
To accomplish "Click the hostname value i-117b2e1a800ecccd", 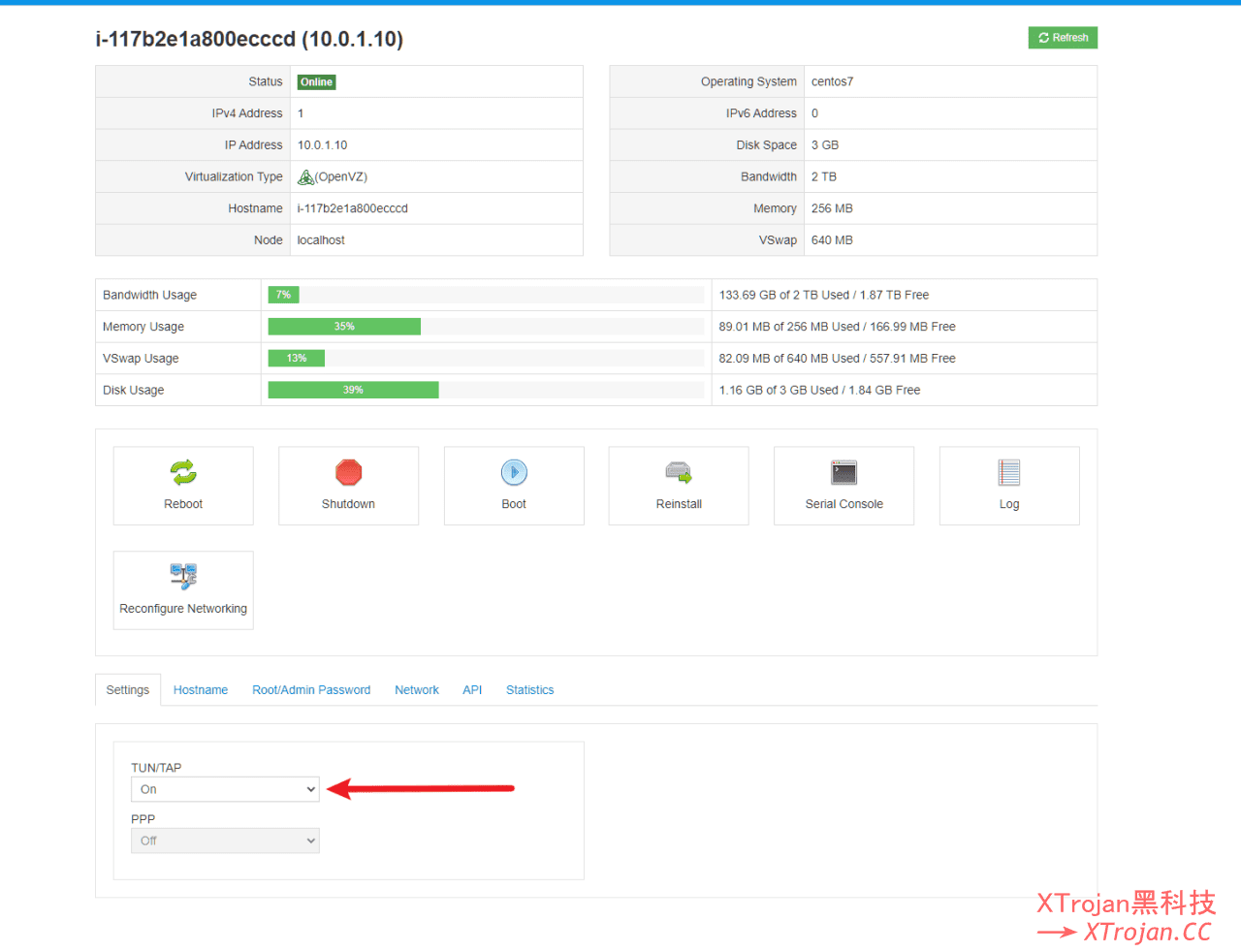I will (353, 208).
